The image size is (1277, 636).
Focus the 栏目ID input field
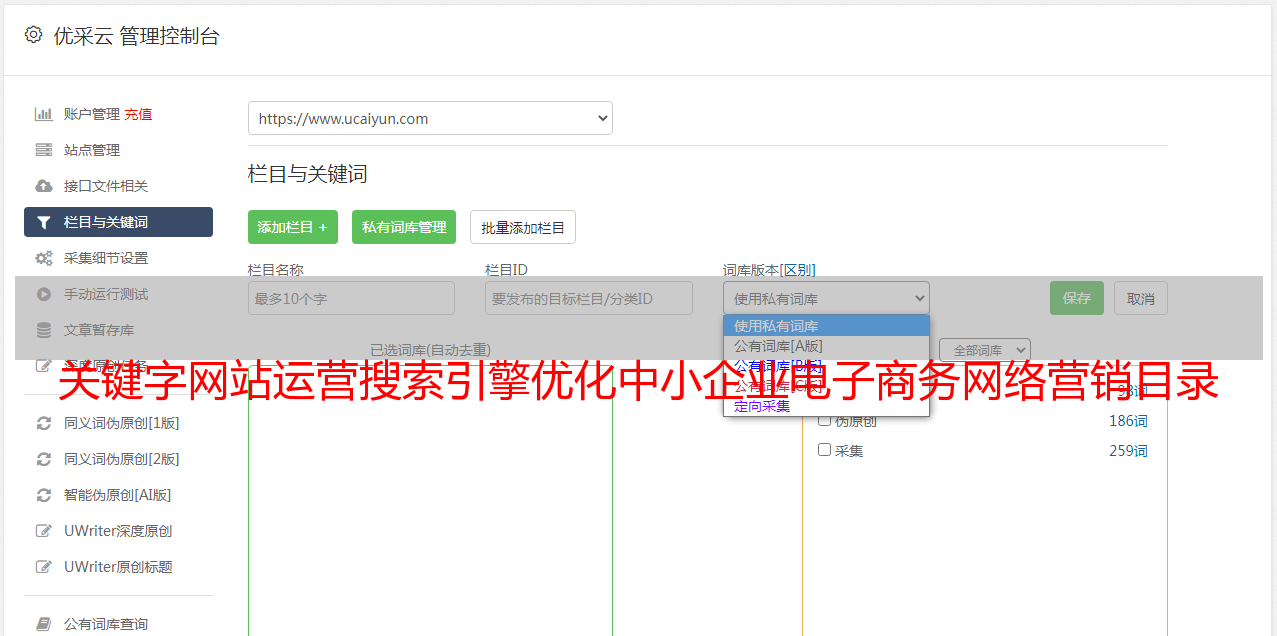[x=589, y=298]
